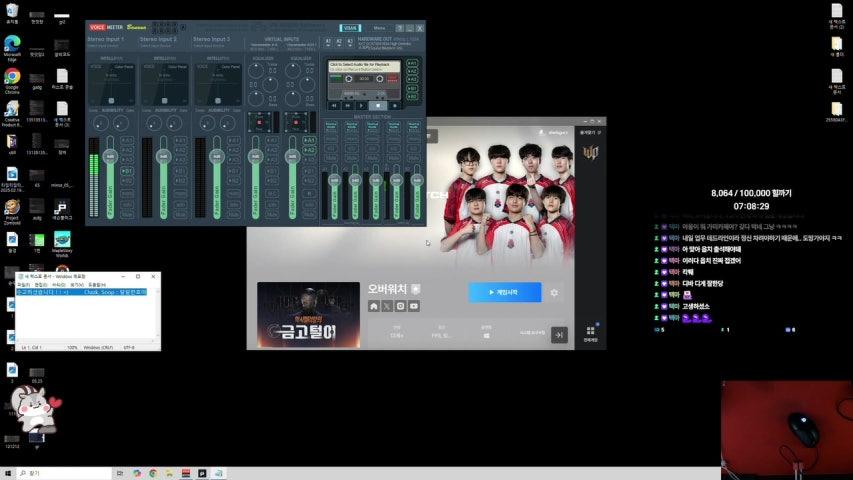Click the all-games grid icon in launcher sidebar
853x480 pixels.
click(x=590, y=331)
